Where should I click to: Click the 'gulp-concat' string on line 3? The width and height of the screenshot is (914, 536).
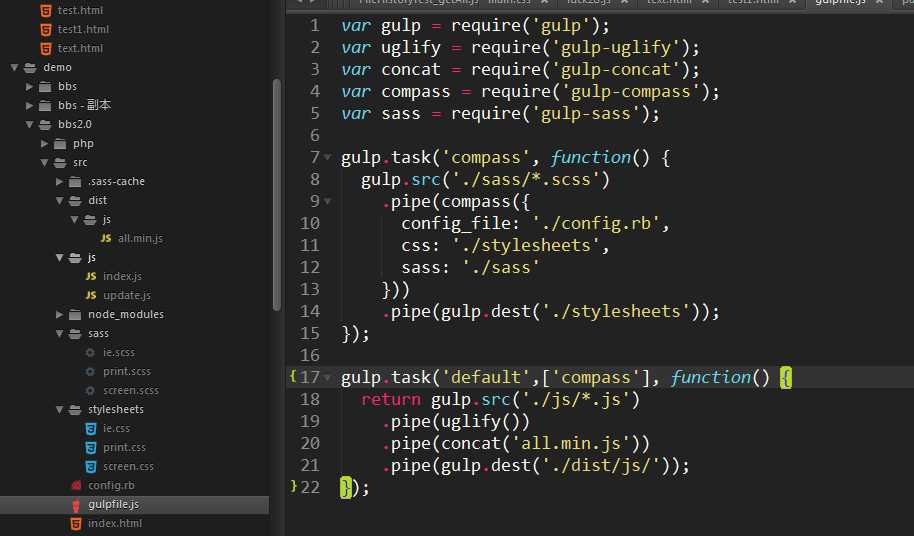pyautogui.click(x=616, y=69)
